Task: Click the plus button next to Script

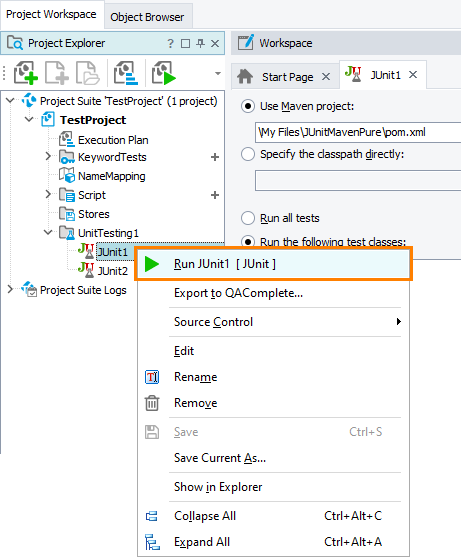Action: (215, 195)
